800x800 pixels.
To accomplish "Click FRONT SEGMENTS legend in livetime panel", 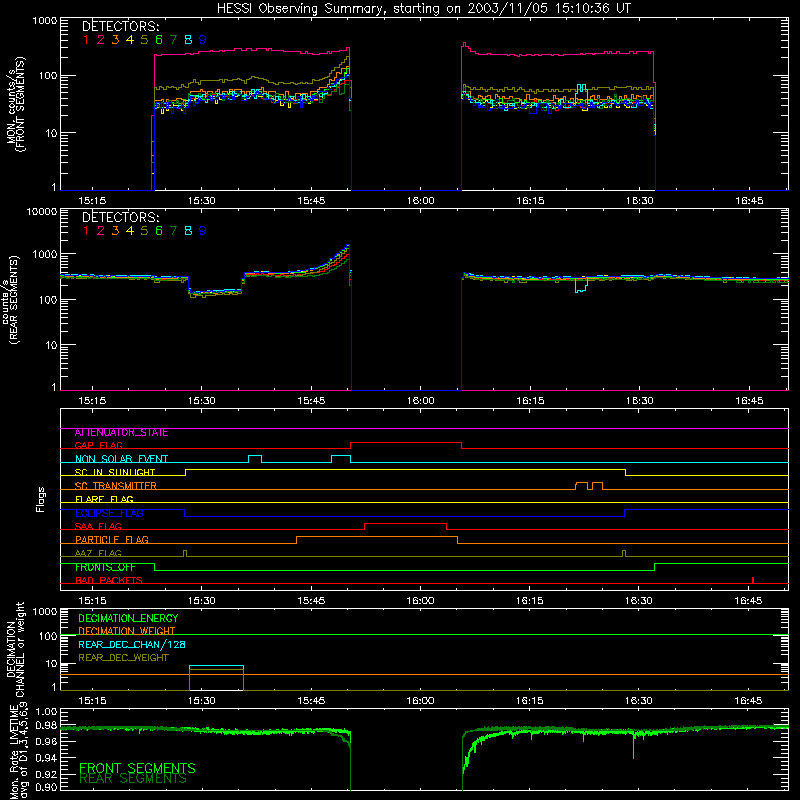I will click(137, 768).
